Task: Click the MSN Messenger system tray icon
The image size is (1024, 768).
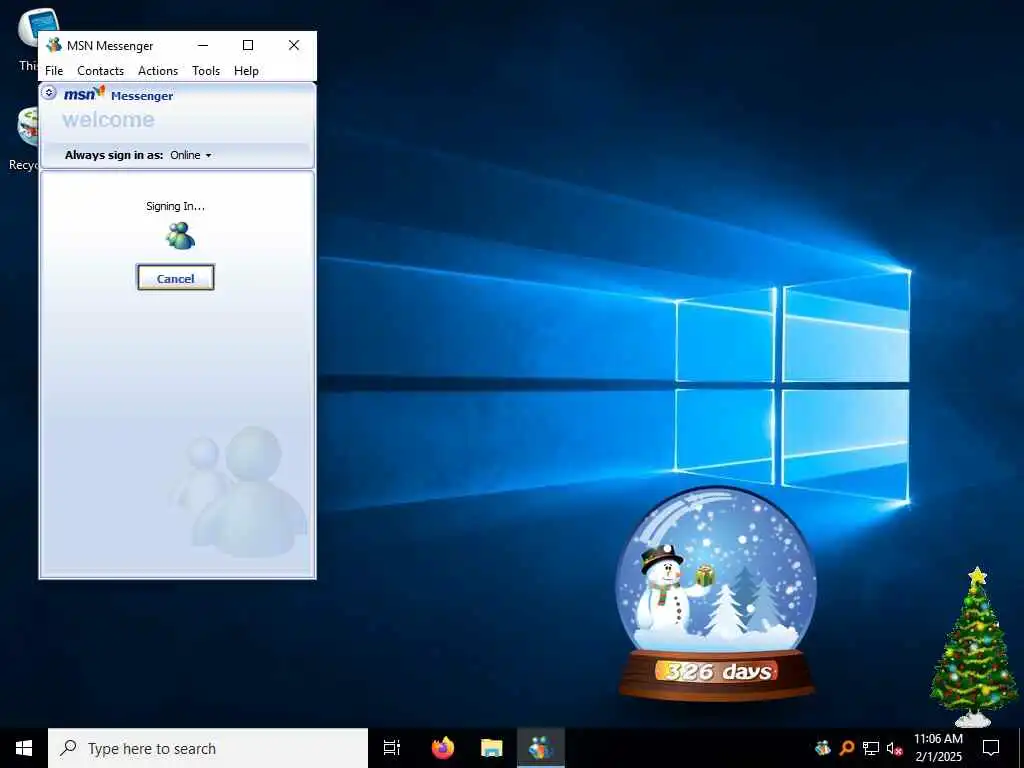Action: click(x=823, y=748)
